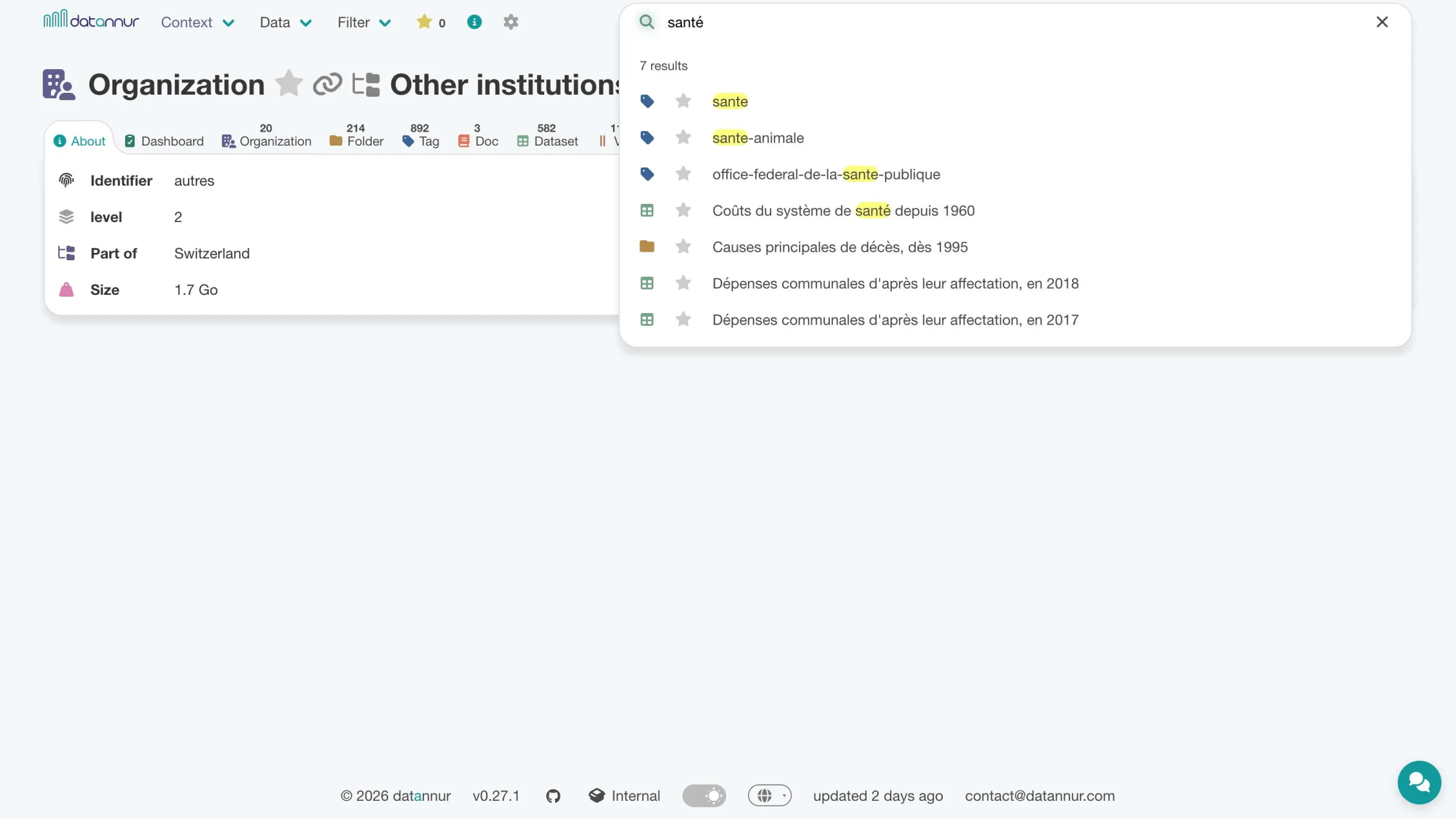Open GitHub icon in footer
The height and width of the screenshot is (819, 1456).
point(553,796)
